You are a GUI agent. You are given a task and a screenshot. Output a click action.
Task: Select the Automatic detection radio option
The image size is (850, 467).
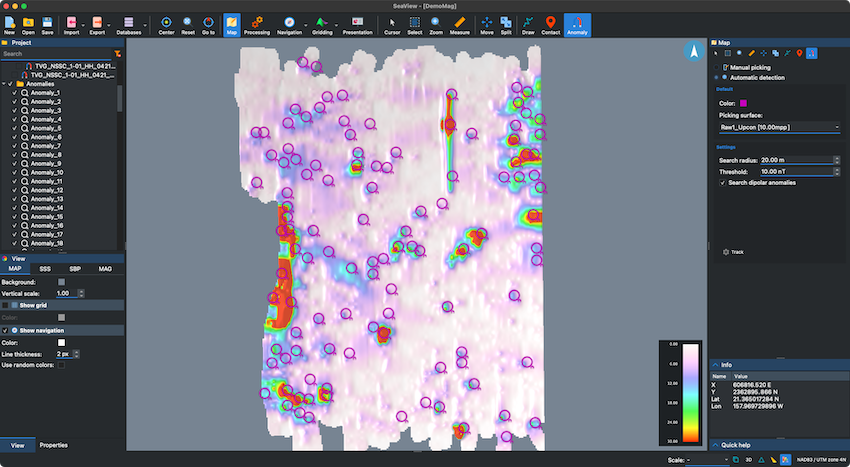[x=717, y=78]
